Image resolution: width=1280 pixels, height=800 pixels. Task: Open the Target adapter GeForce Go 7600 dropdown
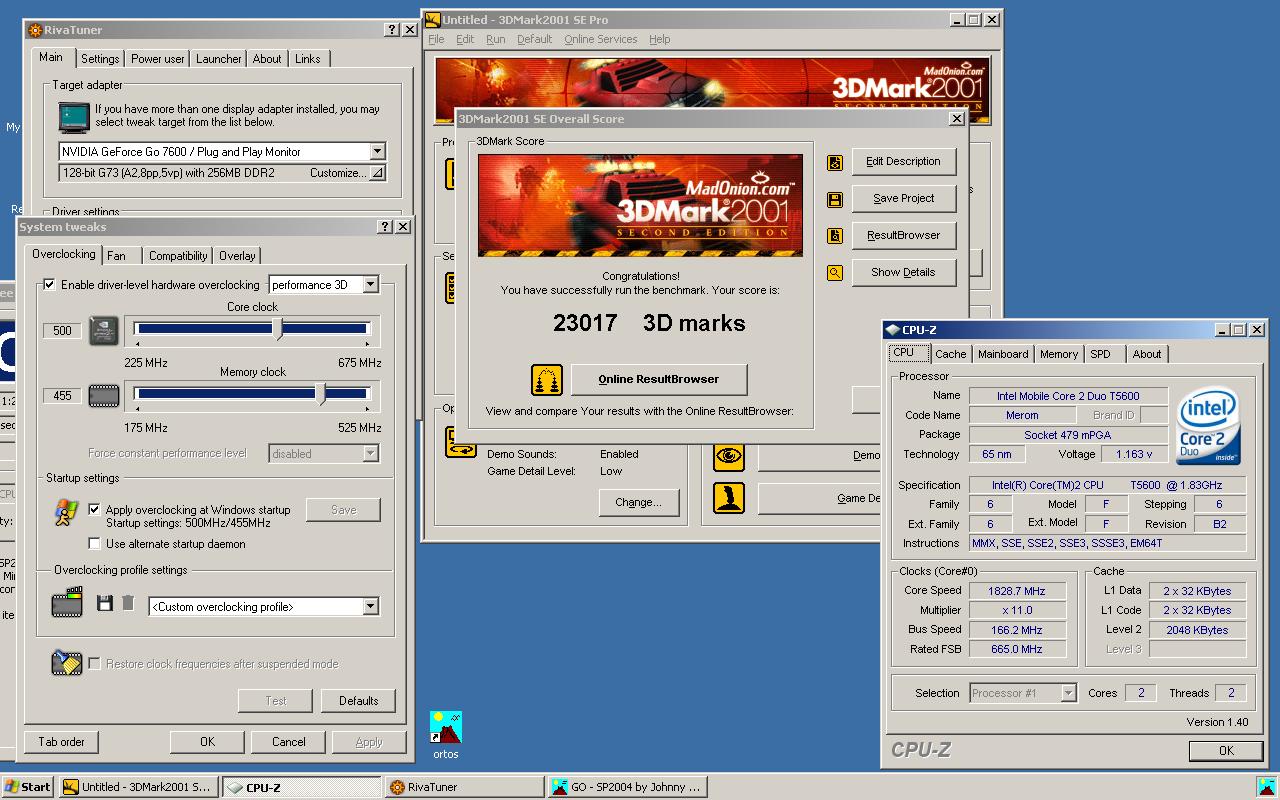point(377,152)
